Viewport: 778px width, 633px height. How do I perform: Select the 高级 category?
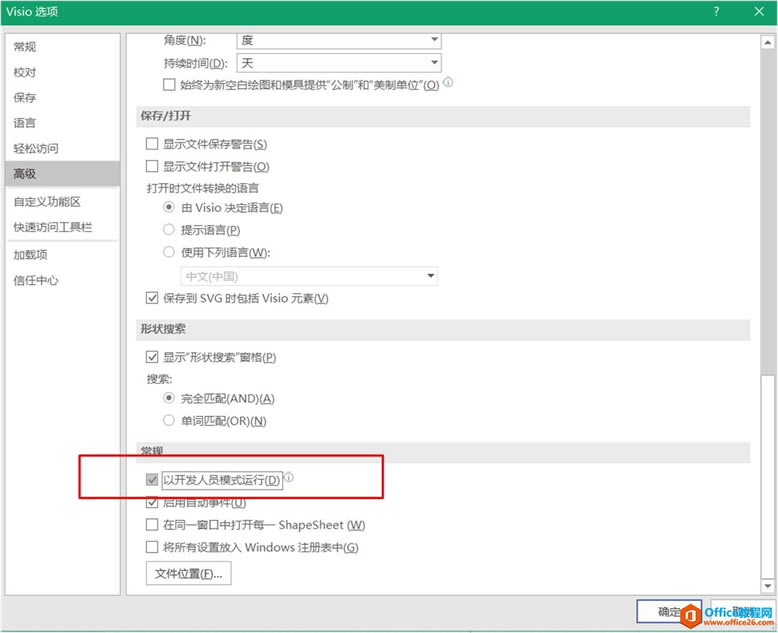63,174
